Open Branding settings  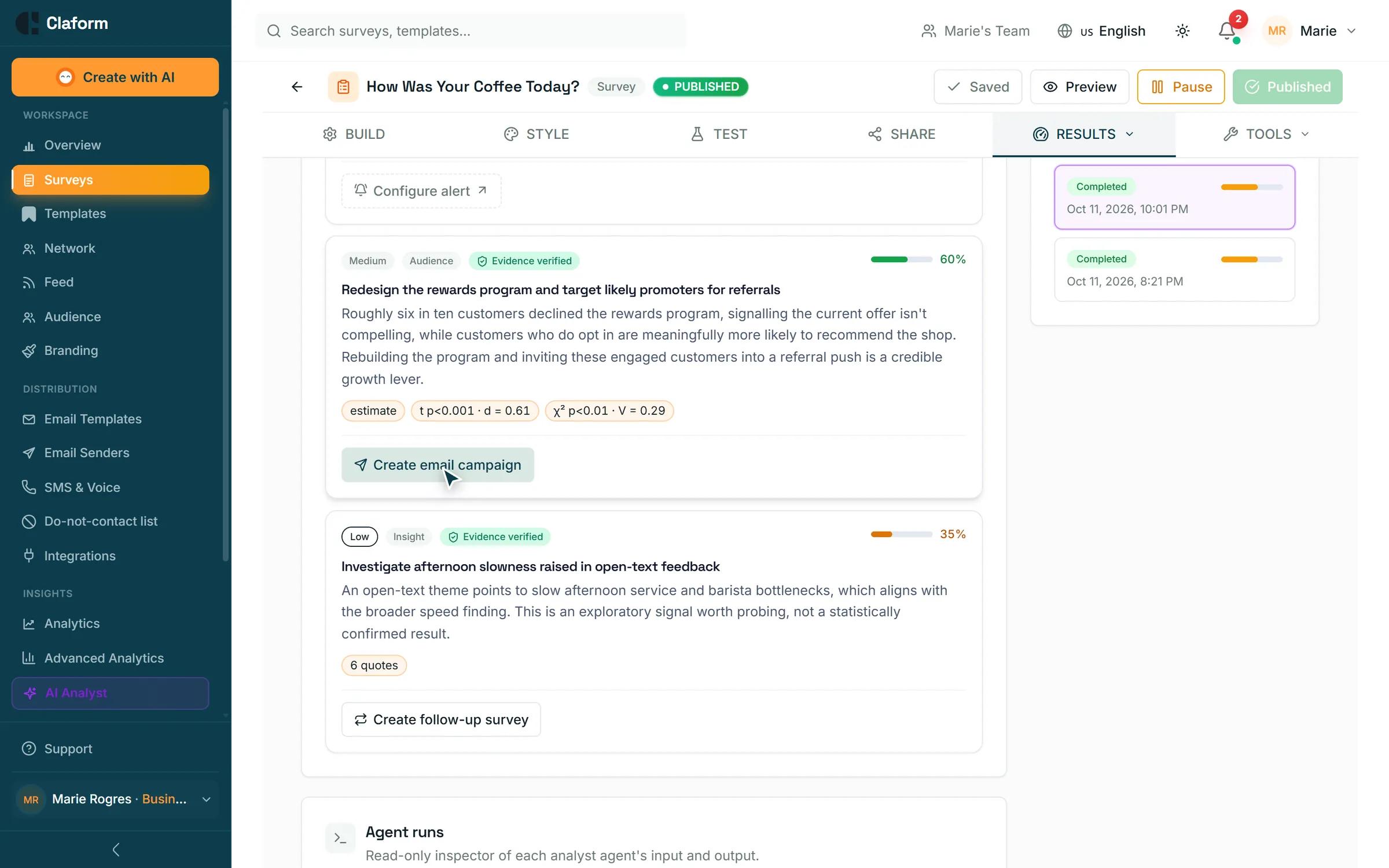coord(110,351)
